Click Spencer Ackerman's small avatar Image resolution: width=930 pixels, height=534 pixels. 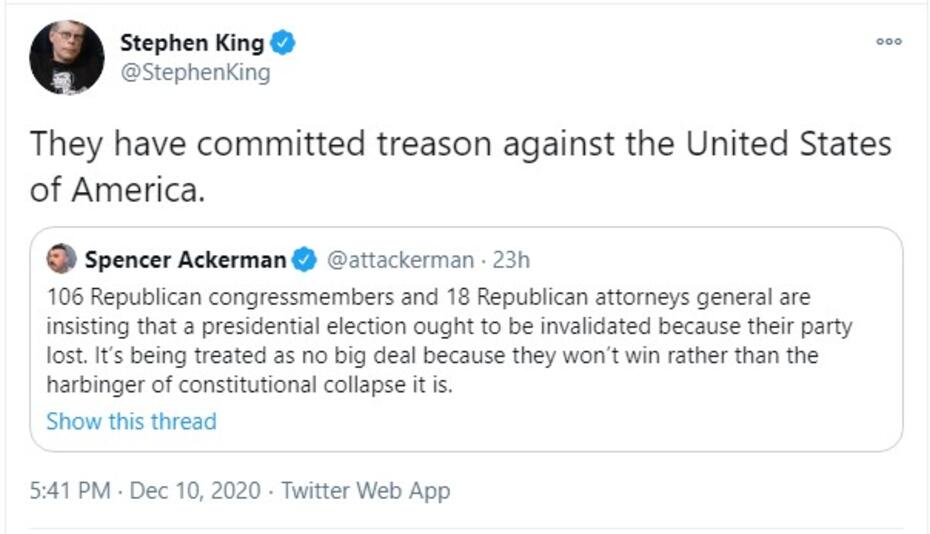62,260
